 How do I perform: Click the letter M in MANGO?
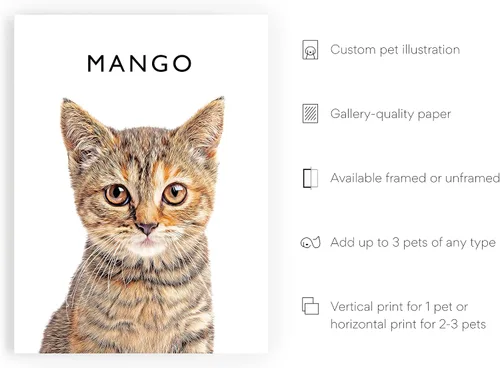point(96,63)
